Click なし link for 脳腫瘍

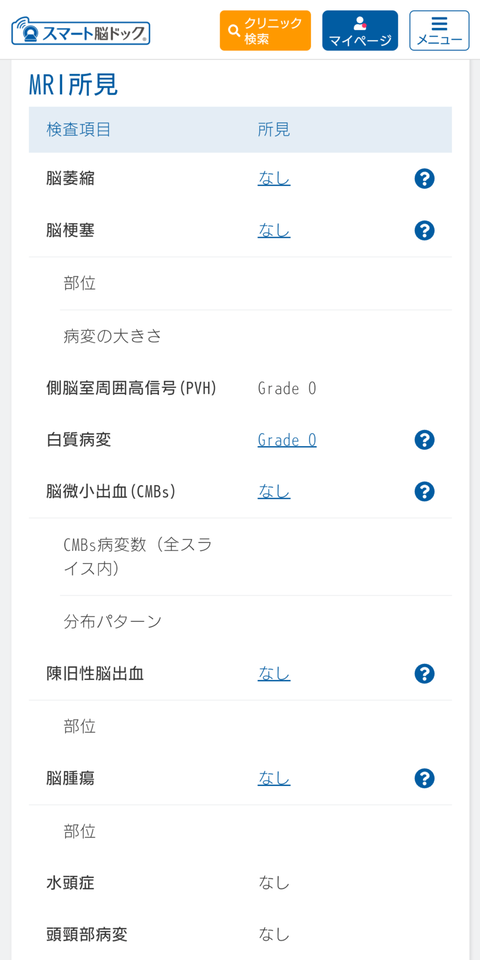point(274,779)
